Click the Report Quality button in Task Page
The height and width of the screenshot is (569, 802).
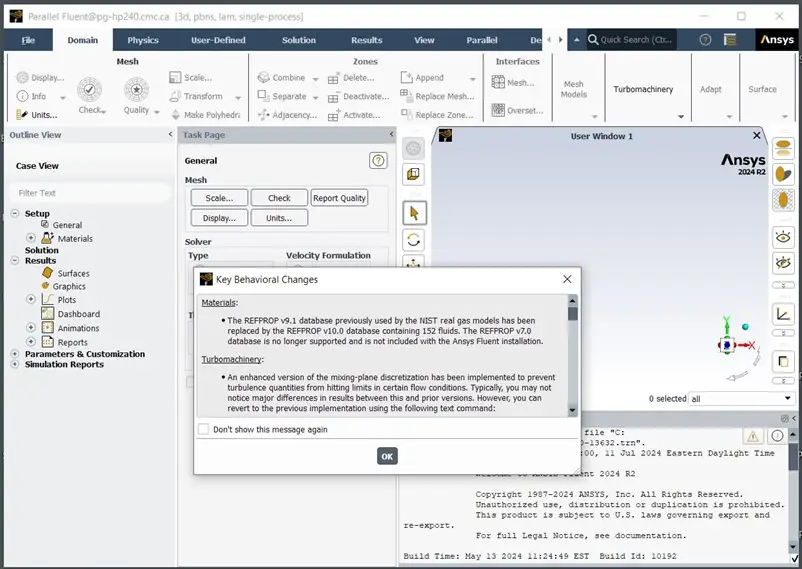click(339, 198)
